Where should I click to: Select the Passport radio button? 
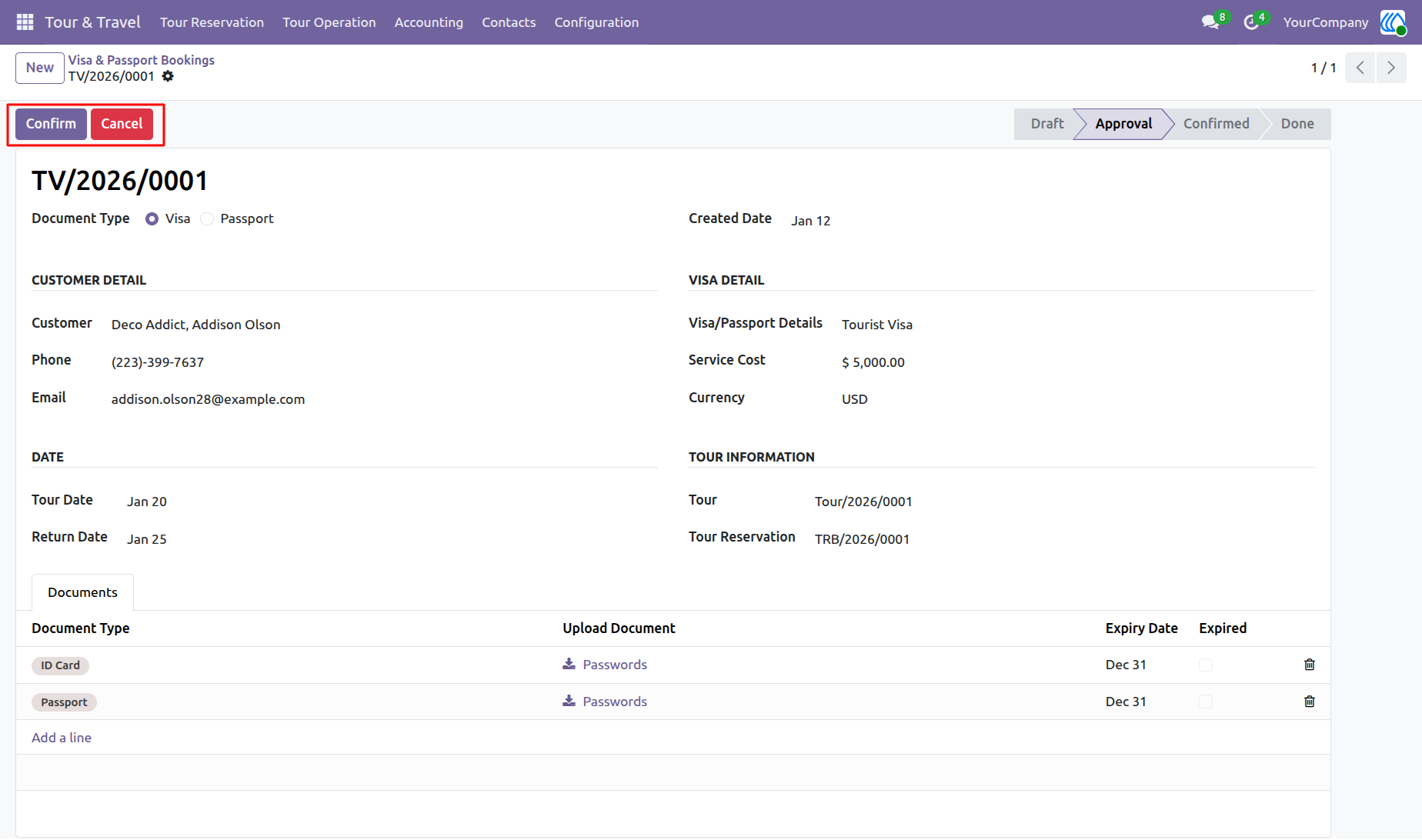(207, 219)
